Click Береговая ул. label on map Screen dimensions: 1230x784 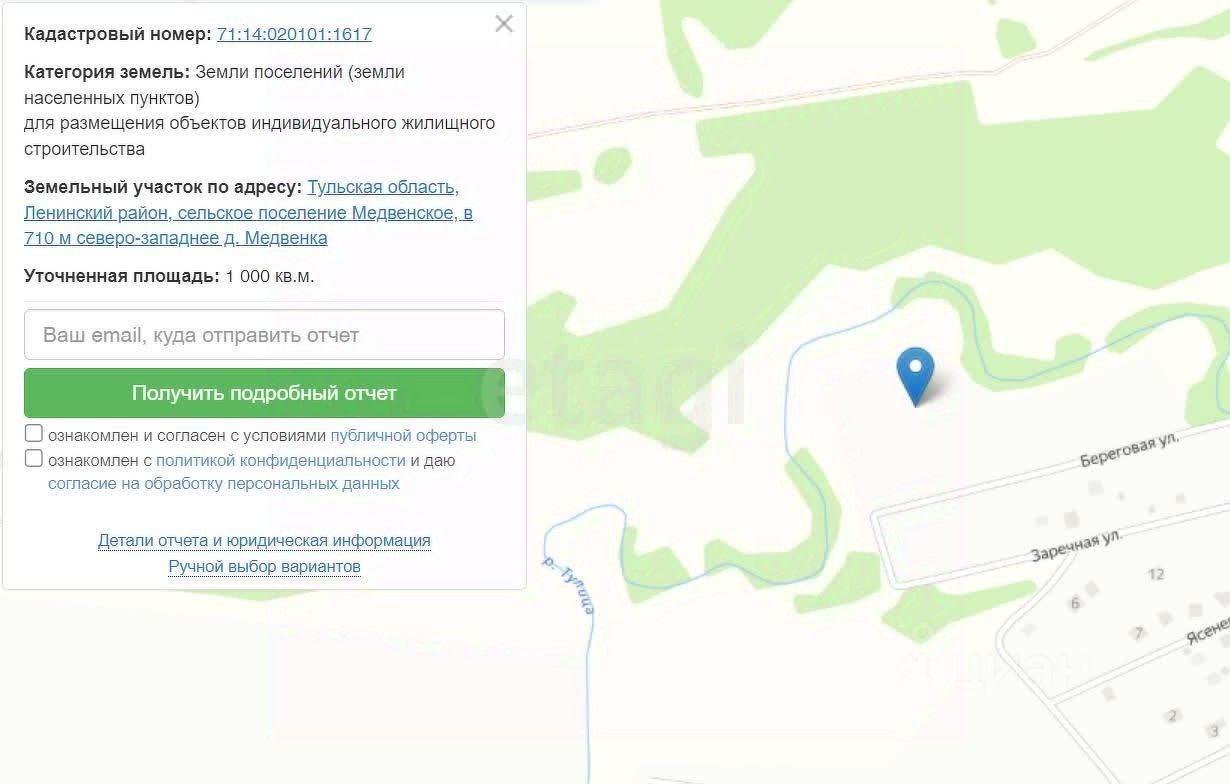(x=1130, y=451)
